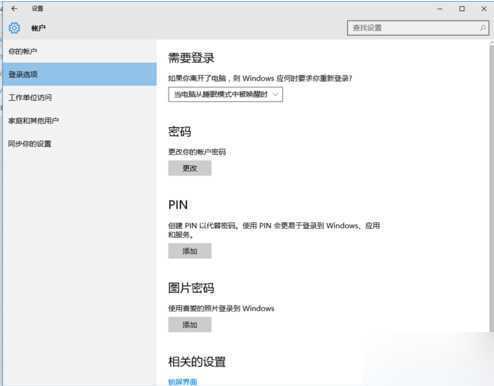Click the 帐户 title next to gear
Screen dimensions: 494x386
pos(39,28)
